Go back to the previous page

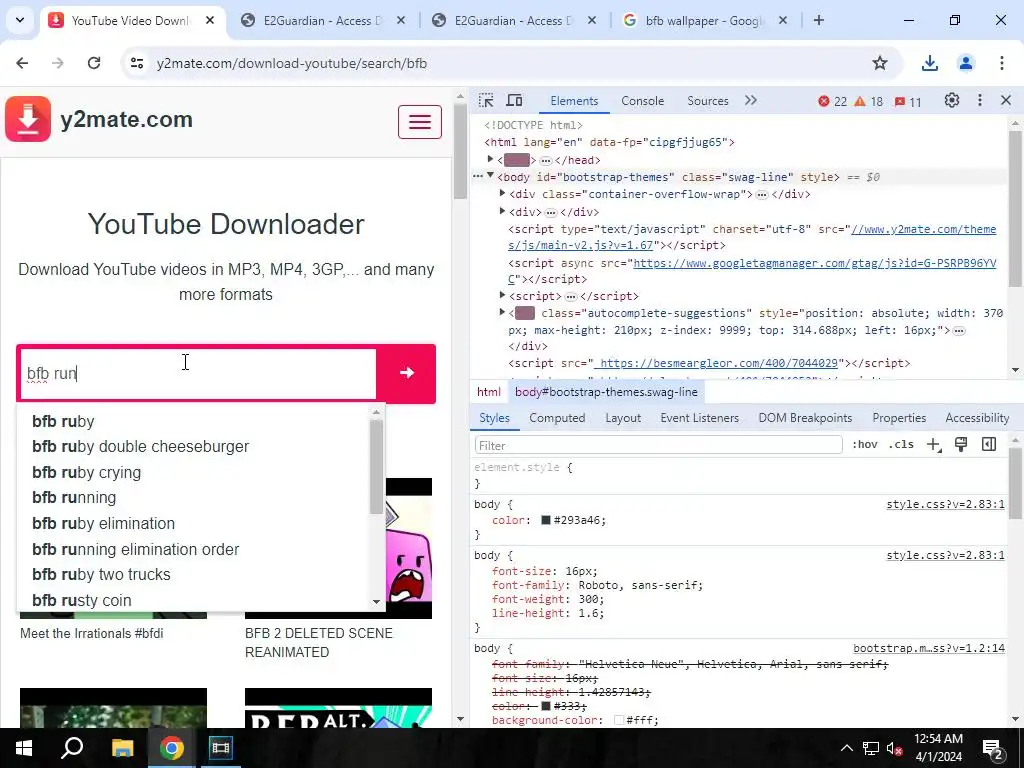[x=22, y=63]
